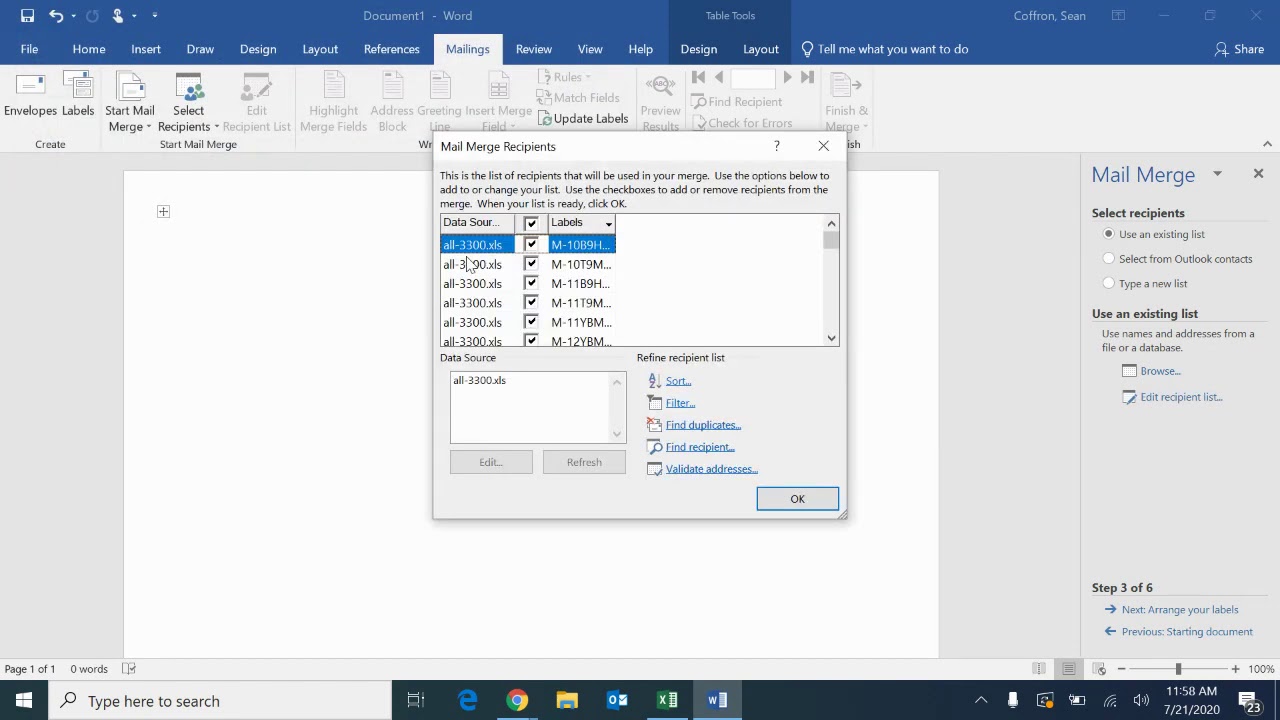Uncheck recipient M-11B9H checkbox
Viewport: 1280px width, 720px height.
(x=531, y=284)
